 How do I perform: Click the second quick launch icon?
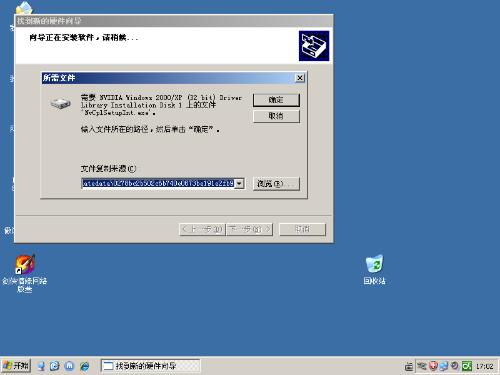55,366
